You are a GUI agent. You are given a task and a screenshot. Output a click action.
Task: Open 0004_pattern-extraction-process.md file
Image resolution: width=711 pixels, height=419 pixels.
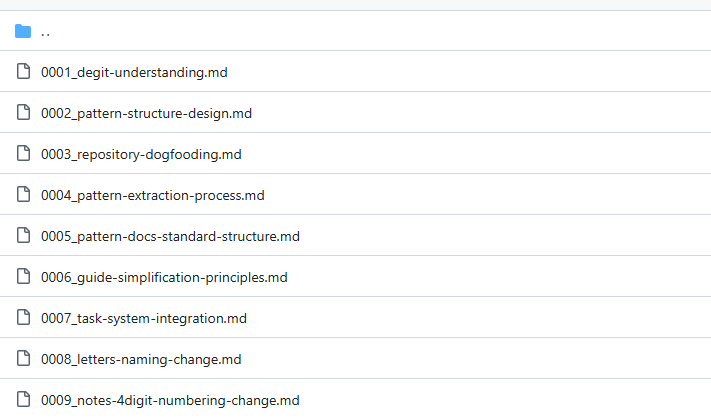pos(153,195)
